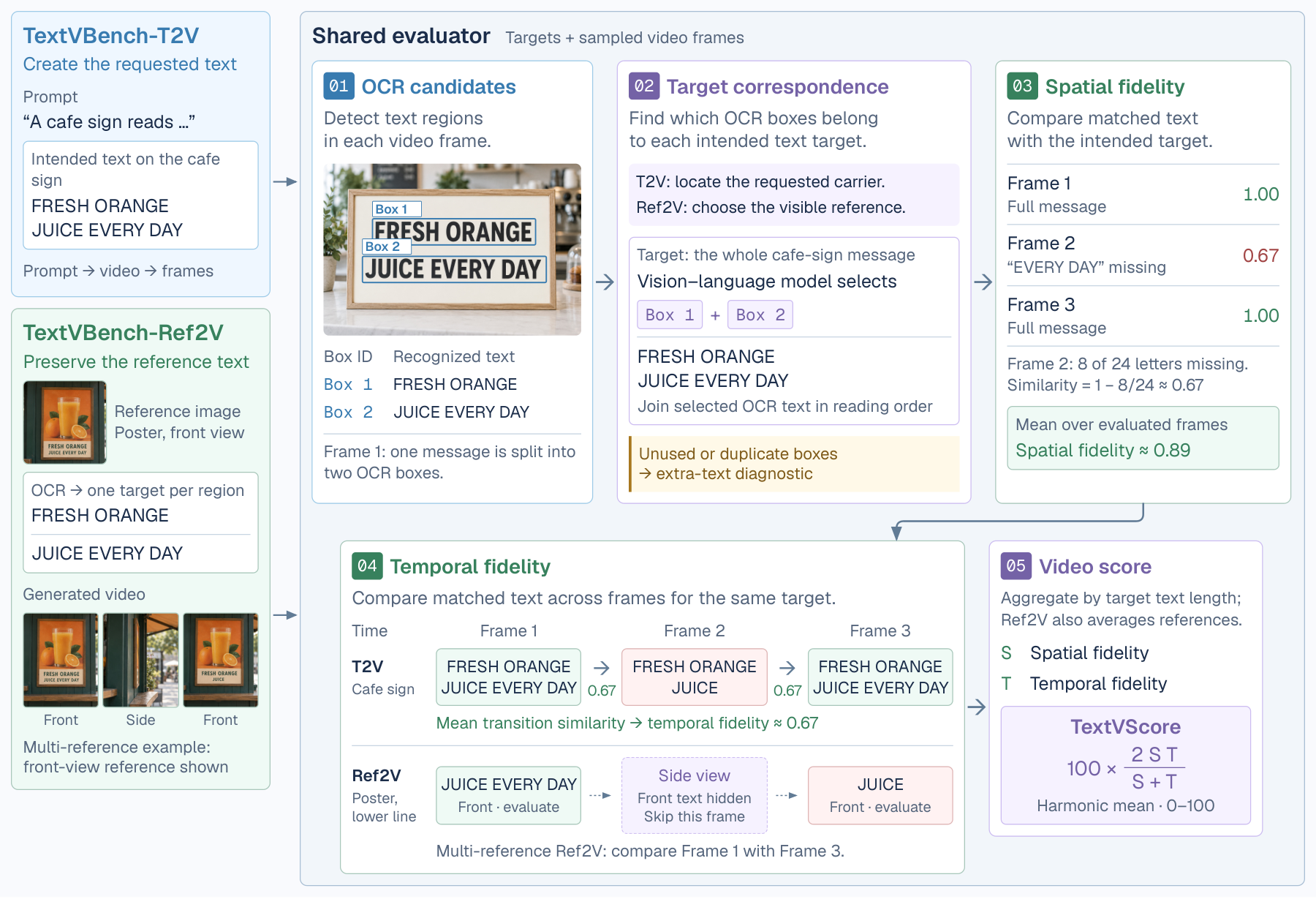Click the dashed 'Side view' skip-frame card
1316x899 pixels.
(x=694, y=796)
